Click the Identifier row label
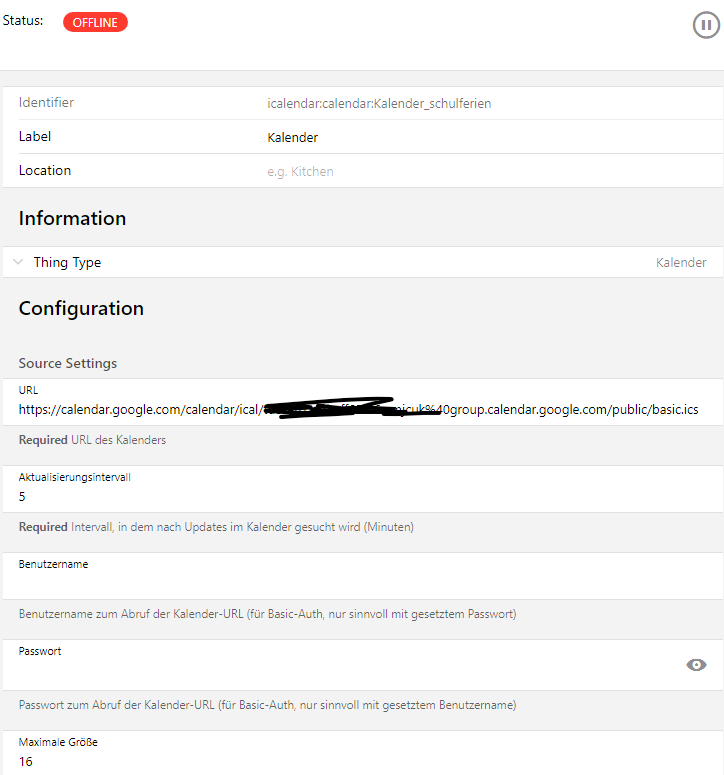 46,102
